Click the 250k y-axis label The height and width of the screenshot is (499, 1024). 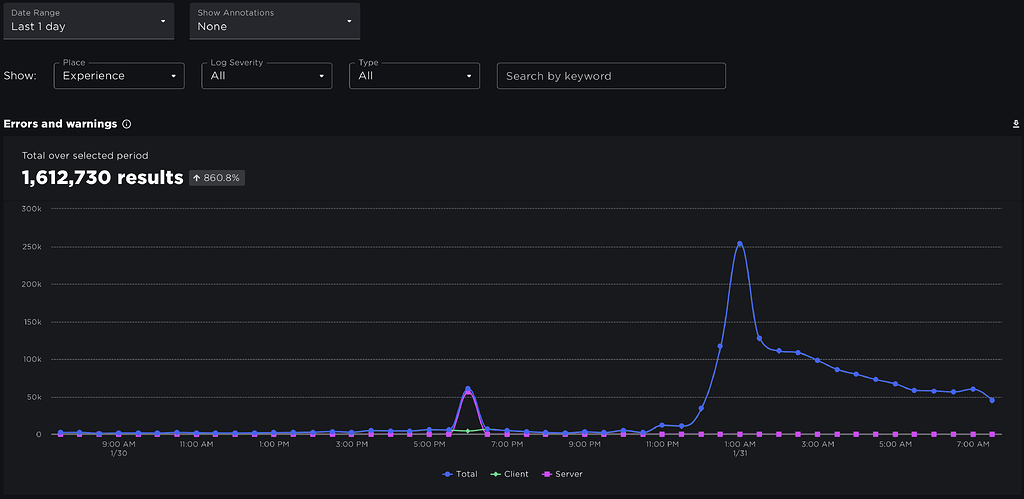[x=33, y=247]
